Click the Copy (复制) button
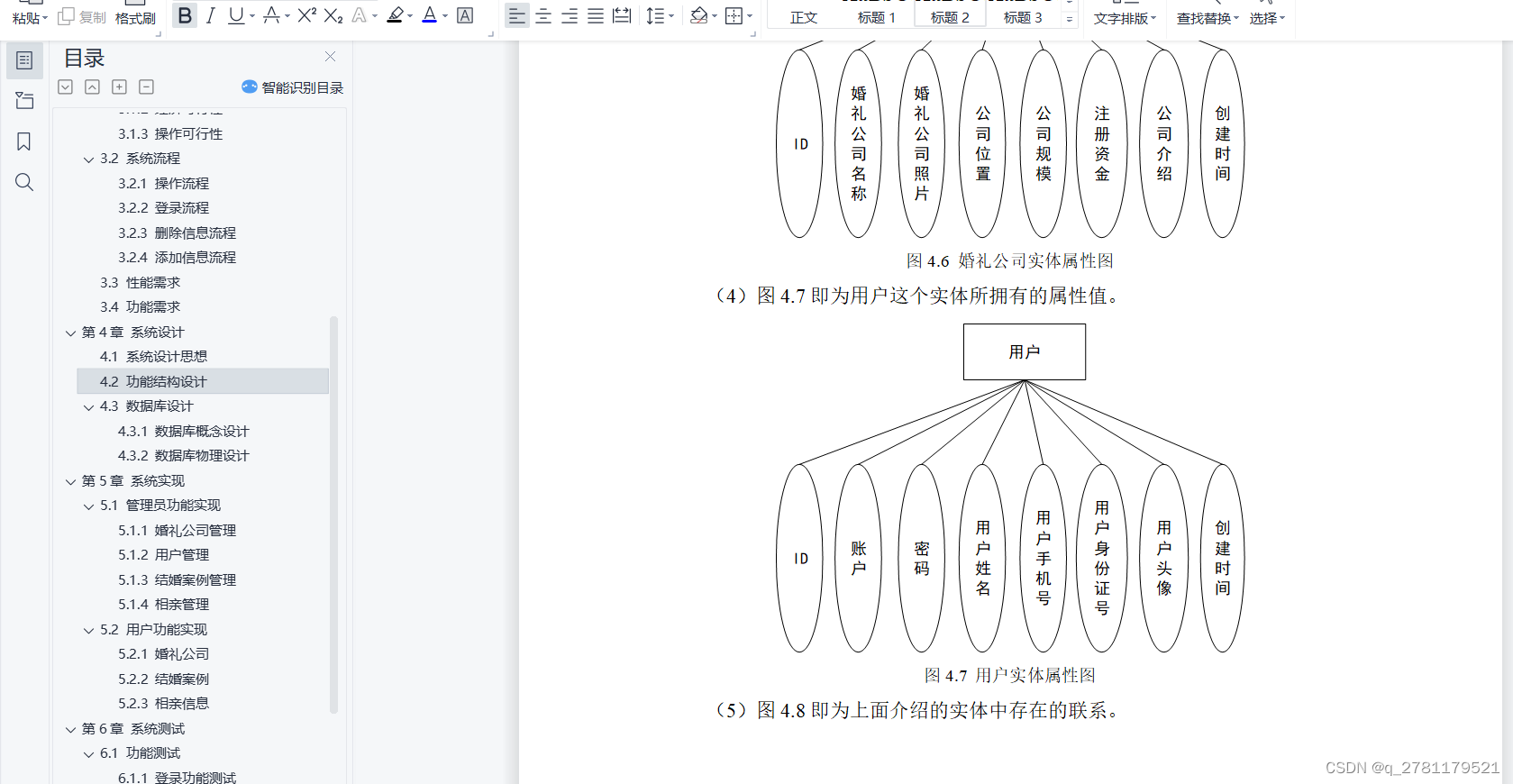This screenshot has width=1513, height=784. 82,17
